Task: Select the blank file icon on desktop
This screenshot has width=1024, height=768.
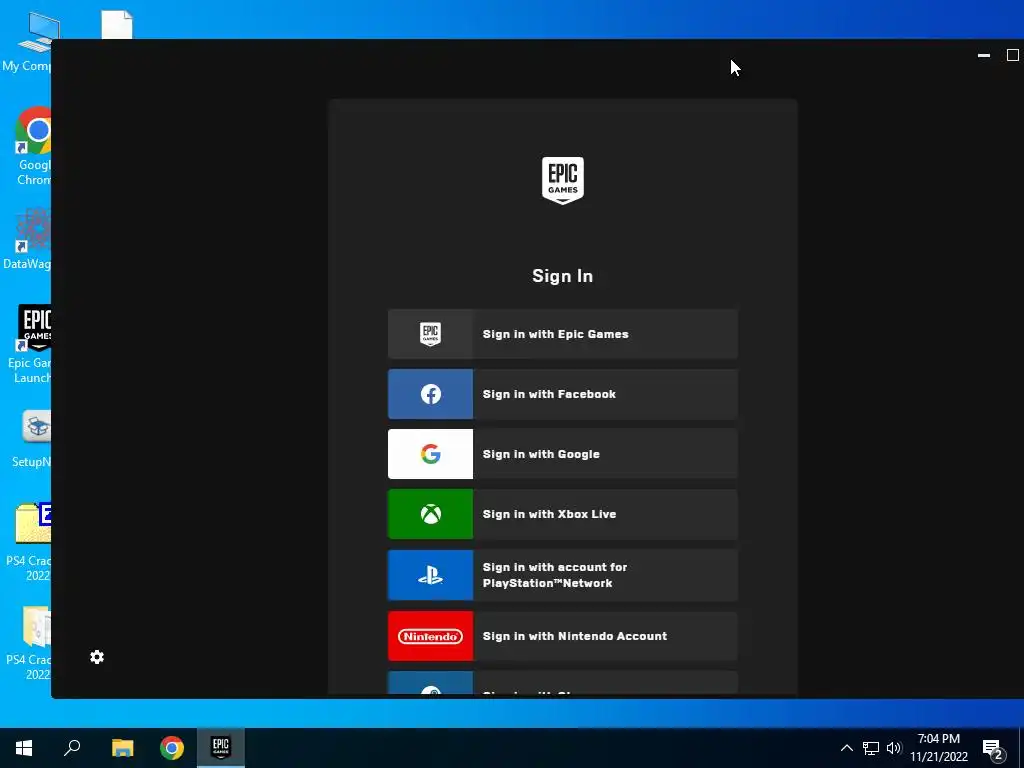Action: coord(117,25)
